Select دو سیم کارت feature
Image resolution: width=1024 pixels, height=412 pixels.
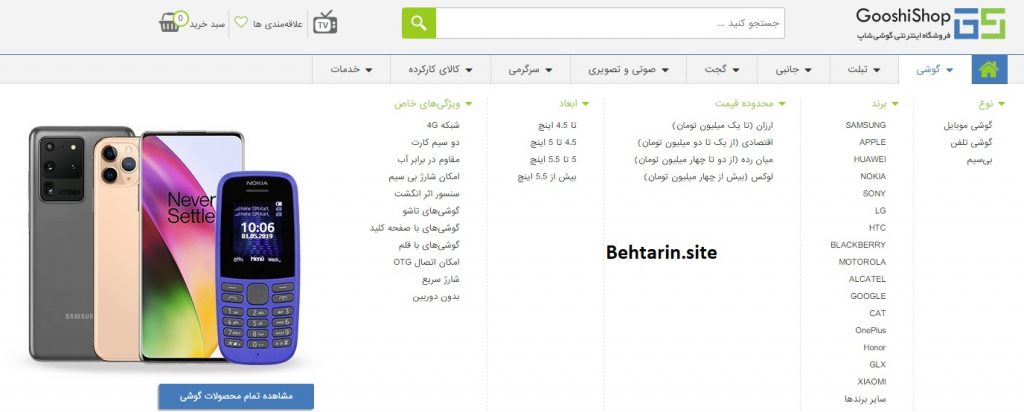(x=436, y=142)
